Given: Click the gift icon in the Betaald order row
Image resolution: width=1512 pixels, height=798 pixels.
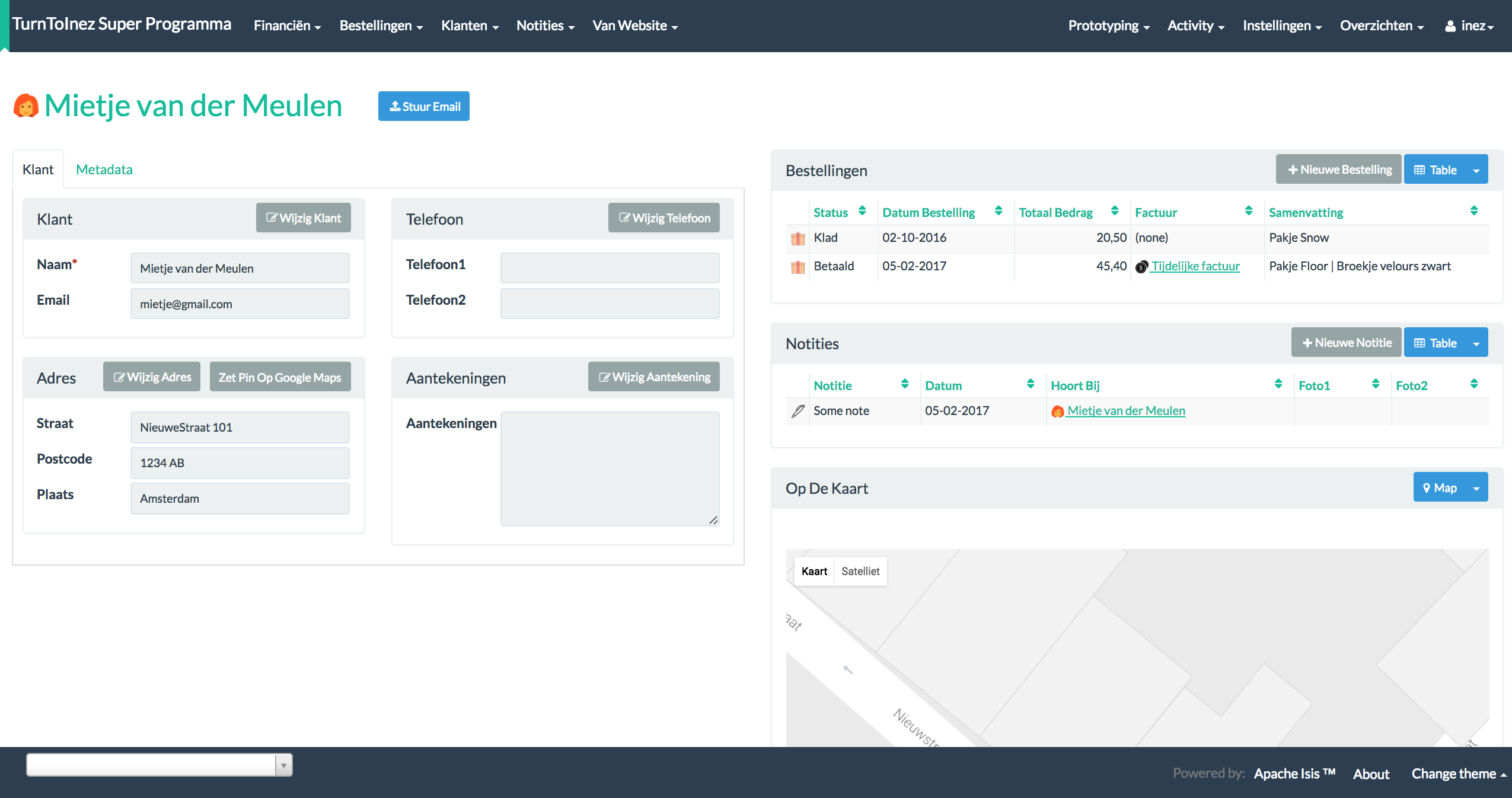Looking at the screenshot, I should 798,267.
